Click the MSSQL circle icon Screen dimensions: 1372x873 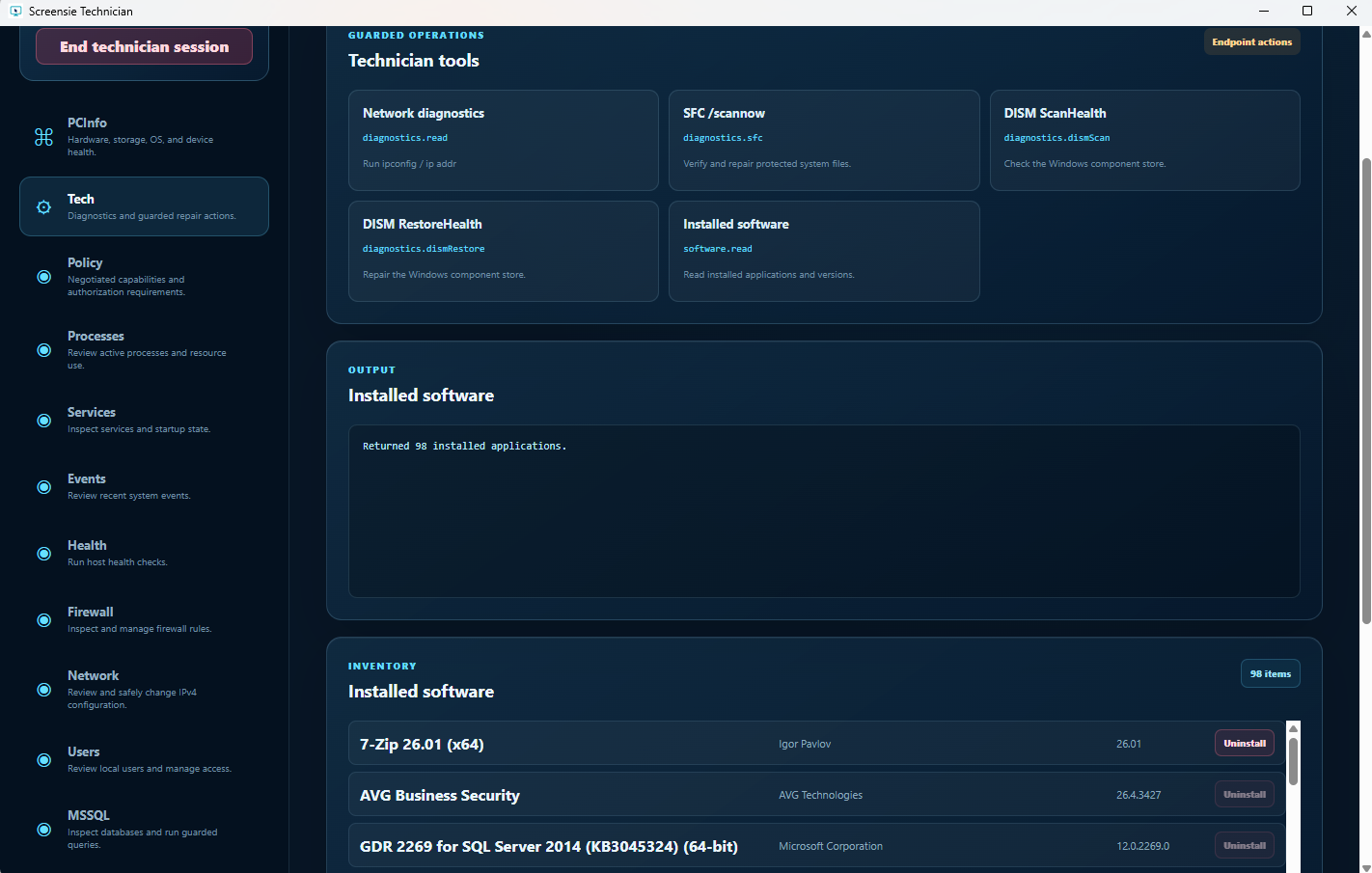coord(43,830)
